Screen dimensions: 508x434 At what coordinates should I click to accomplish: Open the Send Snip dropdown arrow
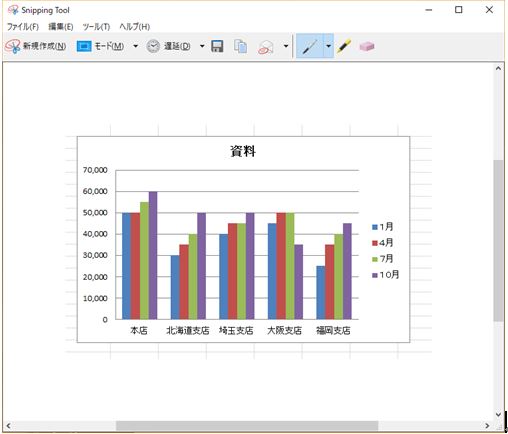[x=286, y=46]
